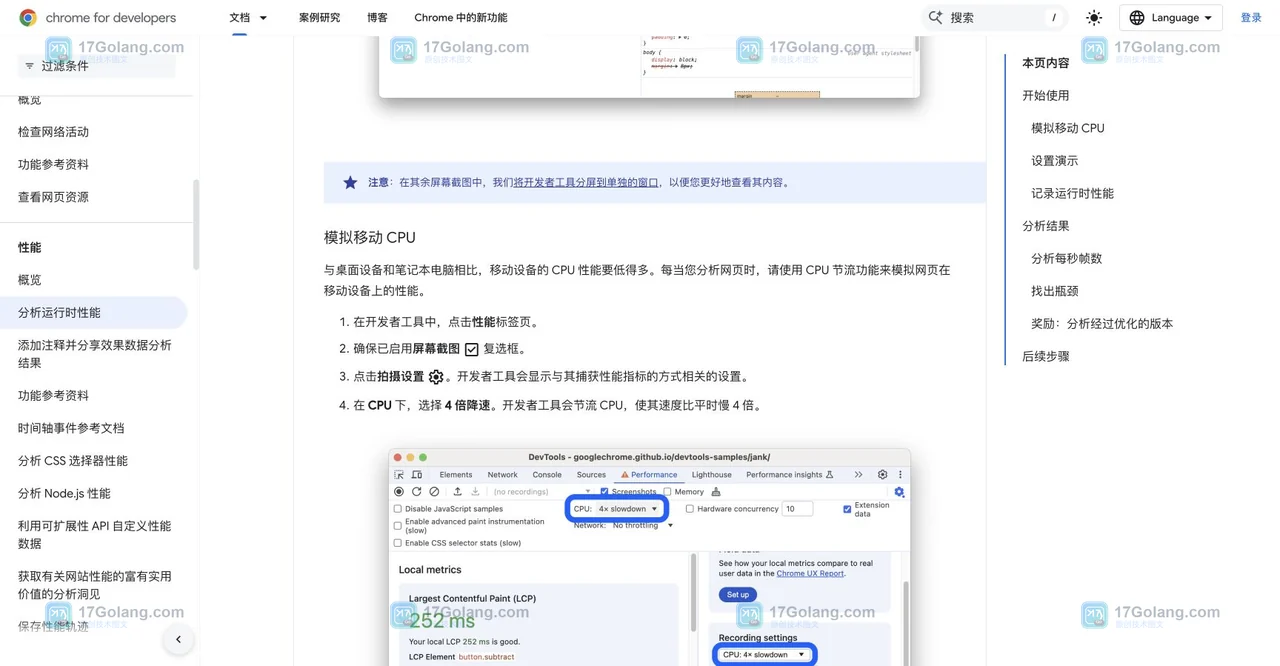Open link 将开发者工具分屏到单独的窗口
The width and height of the screenshot is (1280, 666).
[x=586, y=182]
